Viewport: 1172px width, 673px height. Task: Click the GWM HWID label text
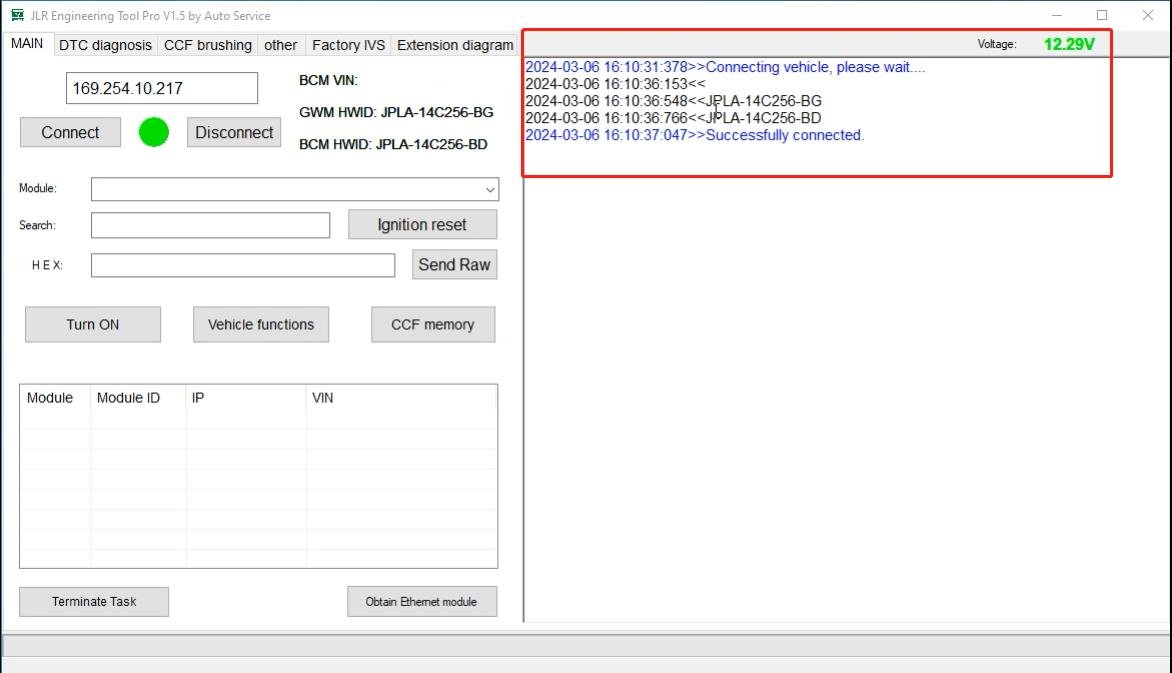pyautogui.click(x=396, y=112)
